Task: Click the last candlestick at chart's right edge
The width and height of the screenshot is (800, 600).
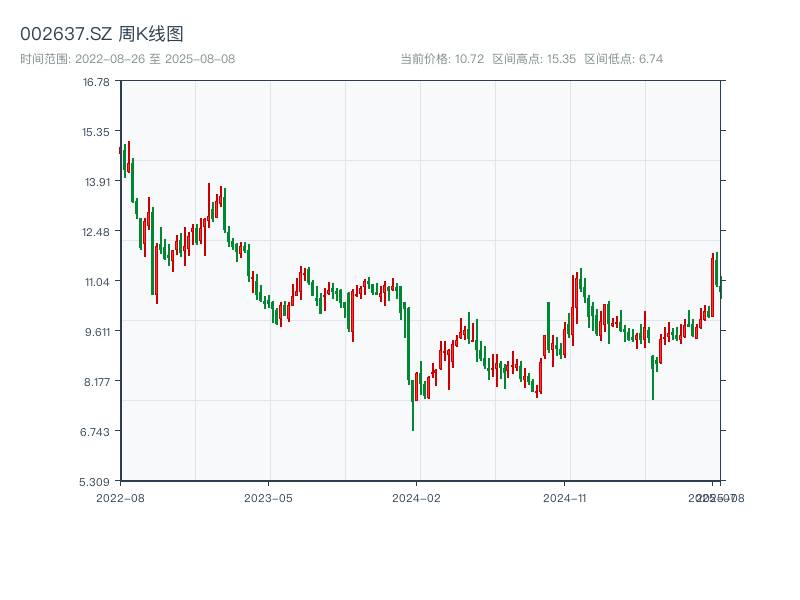Action: (720, 288)
